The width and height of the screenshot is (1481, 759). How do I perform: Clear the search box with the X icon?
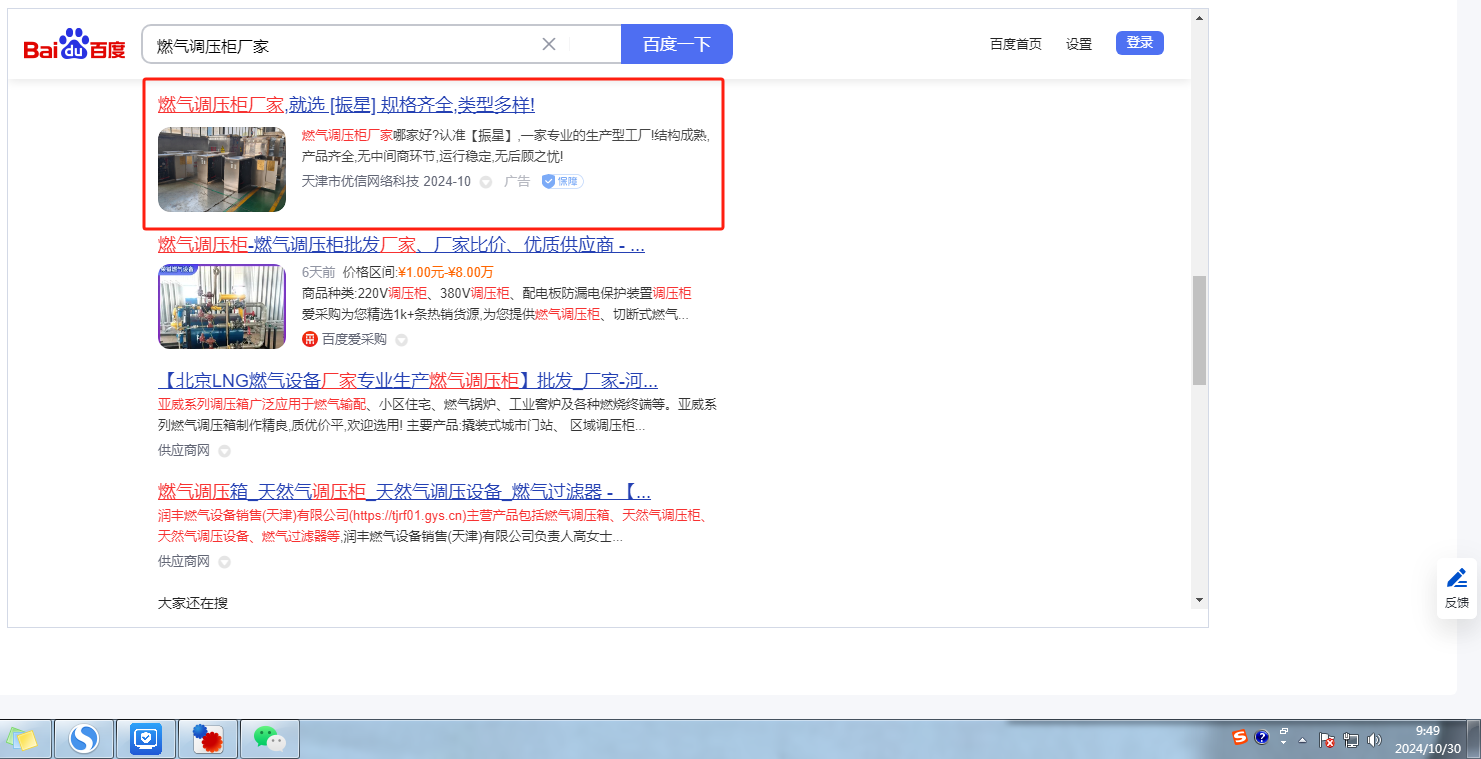[x=549, y=44]
